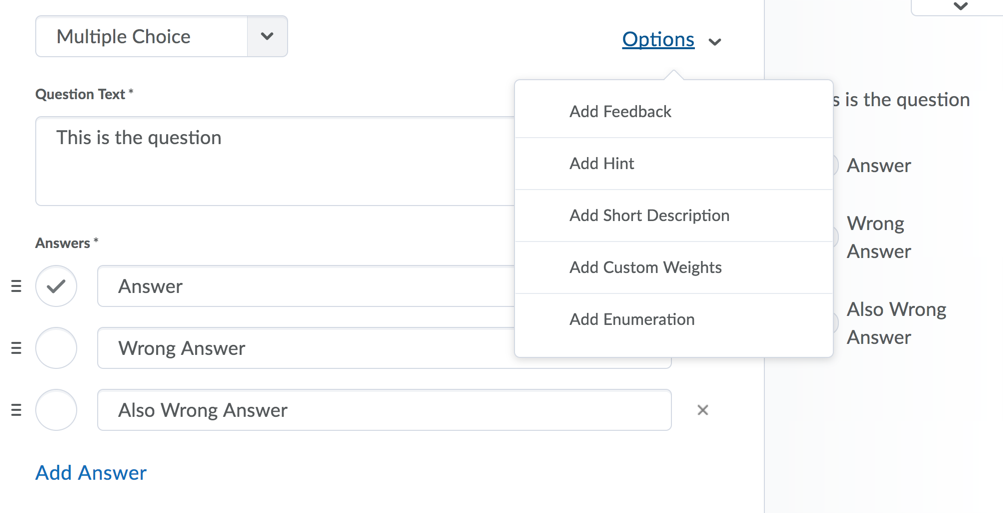Choose Add Hint from the Options menu
Screen dimensions: 1003x513
602,164
